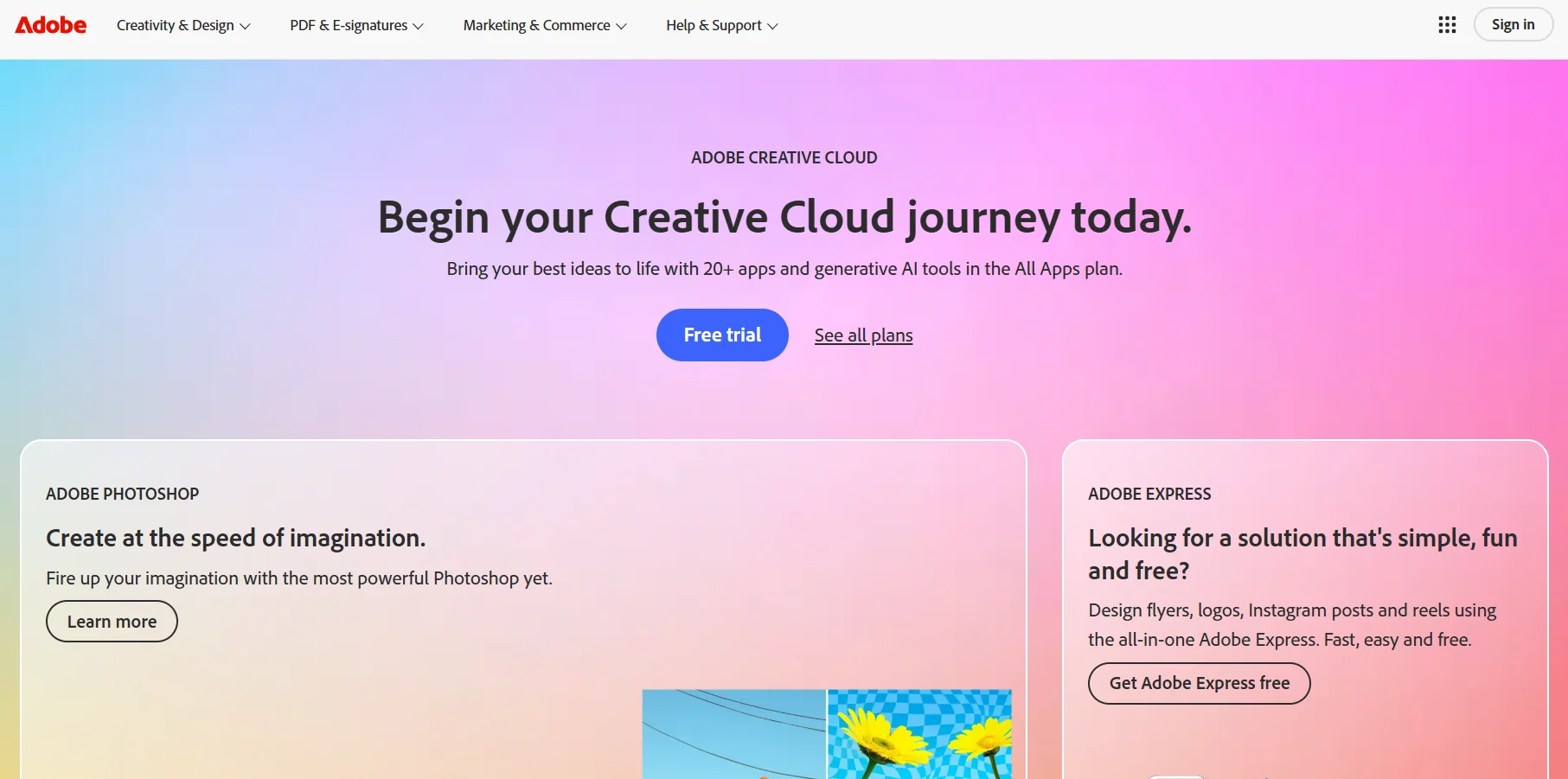Click the Begin your Creative Cloud journey heading
Viewport: 1568px width, 779px height.
(784, 217)
